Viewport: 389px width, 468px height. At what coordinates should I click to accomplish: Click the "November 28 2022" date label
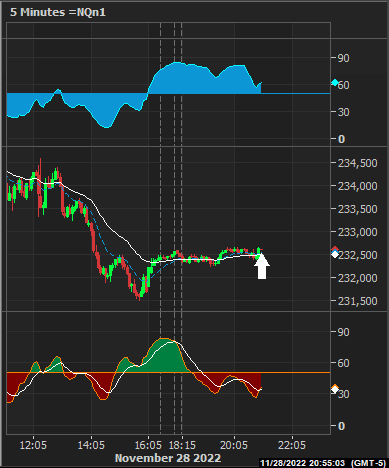coord(168,458)
